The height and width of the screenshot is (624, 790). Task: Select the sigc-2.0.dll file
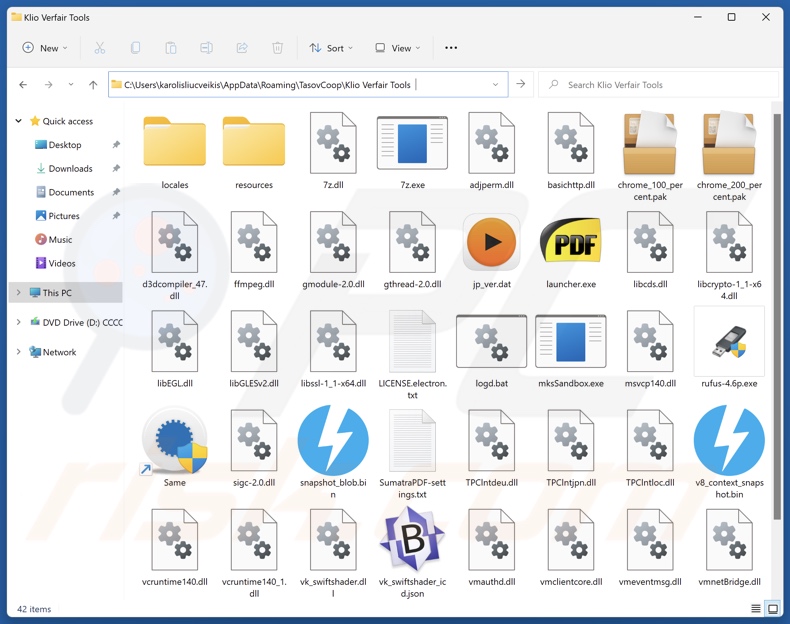(x=254, y=449)
